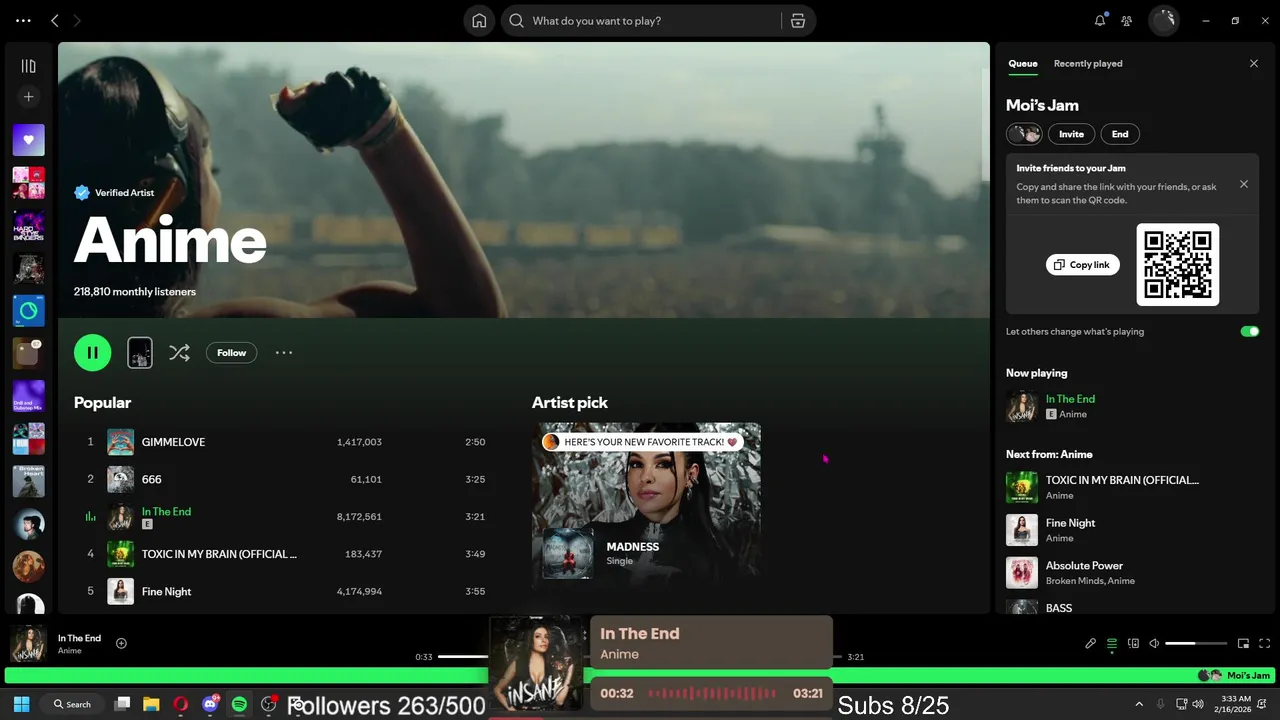1280x720 pixels.
Task: Click the taskbar Search box
Action: tap(74, 704)
